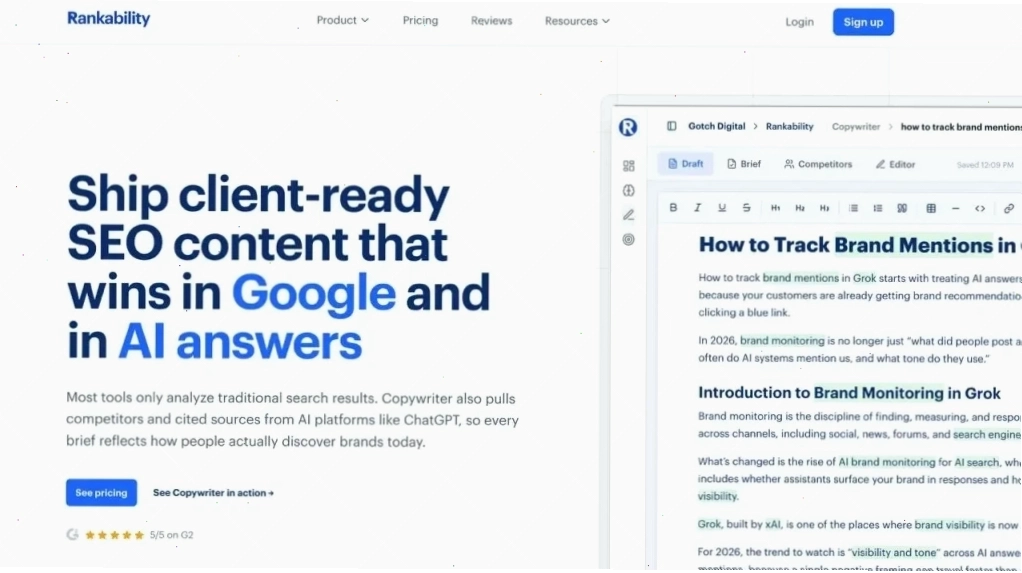Apply italic formatting in editor toolbar
Viewport: 1022px width, 573px height.
697,208
